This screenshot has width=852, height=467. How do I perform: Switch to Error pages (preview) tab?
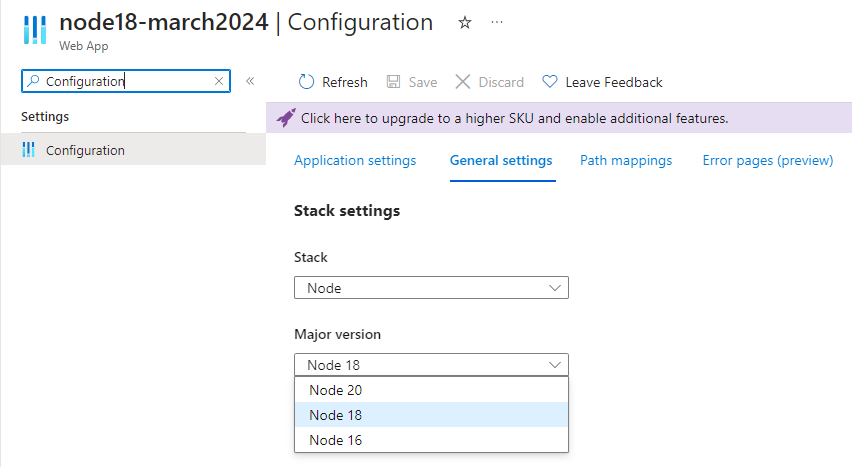pos(768,160)
